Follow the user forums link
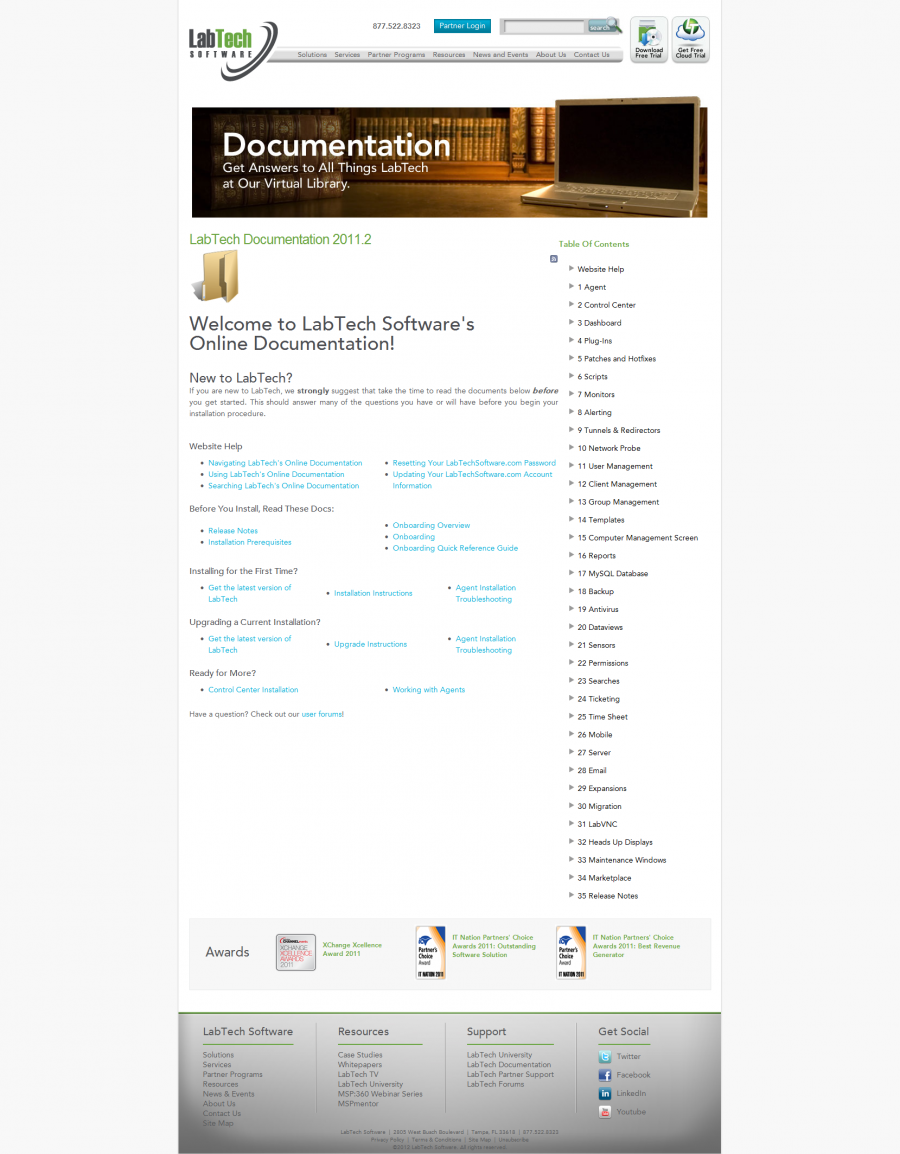The image size is (900, 1154). pyautogui.click(x=322, y=714)
